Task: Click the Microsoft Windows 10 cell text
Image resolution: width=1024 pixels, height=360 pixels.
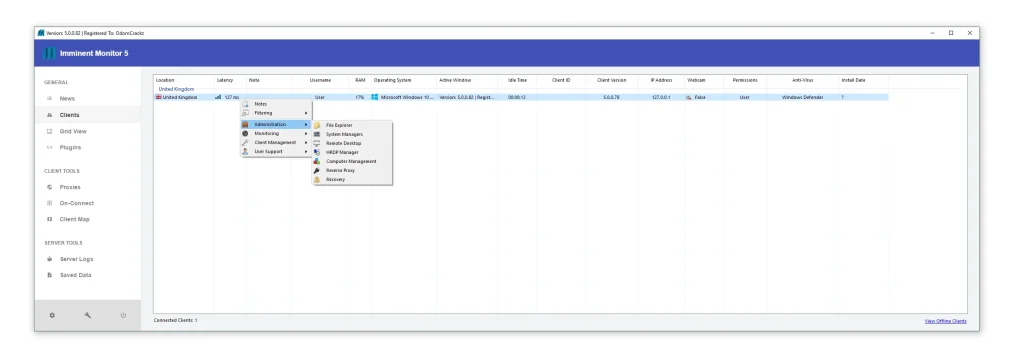Action: [x=407, y=97]
